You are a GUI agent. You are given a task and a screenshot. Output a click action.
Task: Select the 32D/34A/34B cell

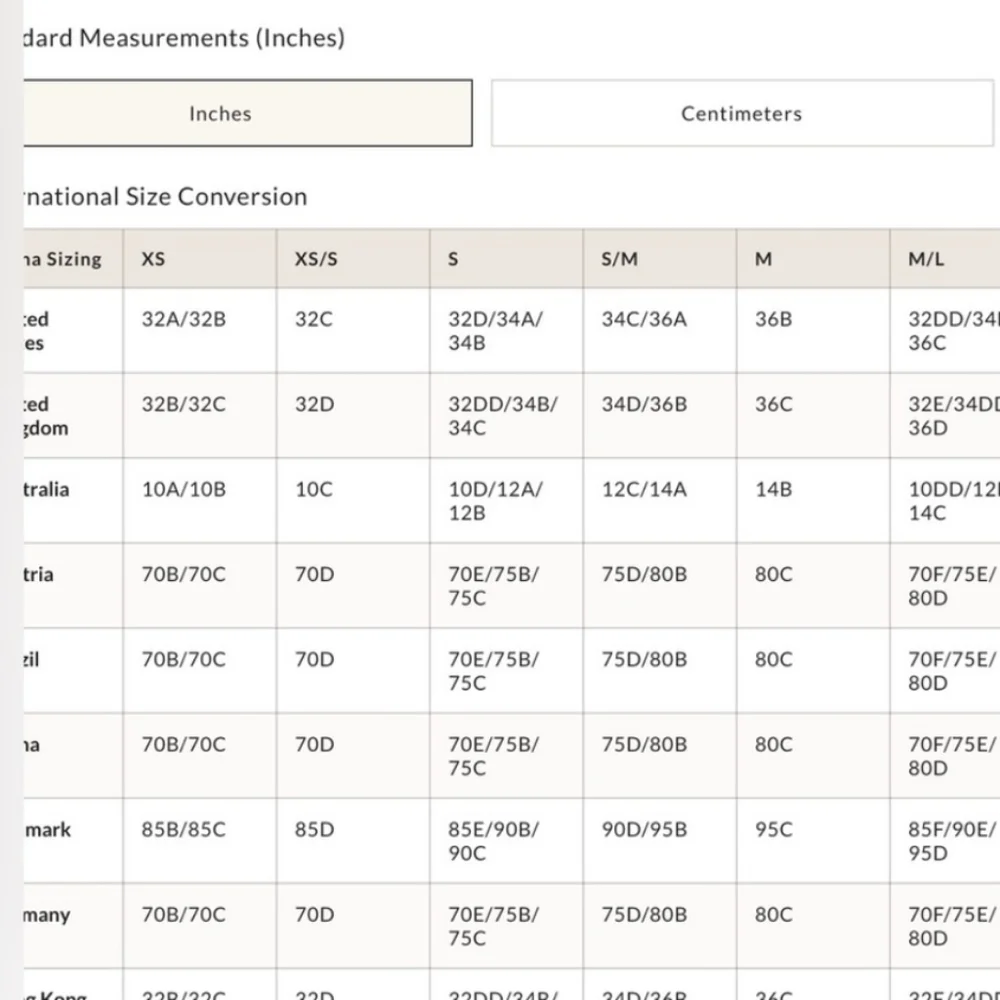pyautogui.click(x=506, y=330)
